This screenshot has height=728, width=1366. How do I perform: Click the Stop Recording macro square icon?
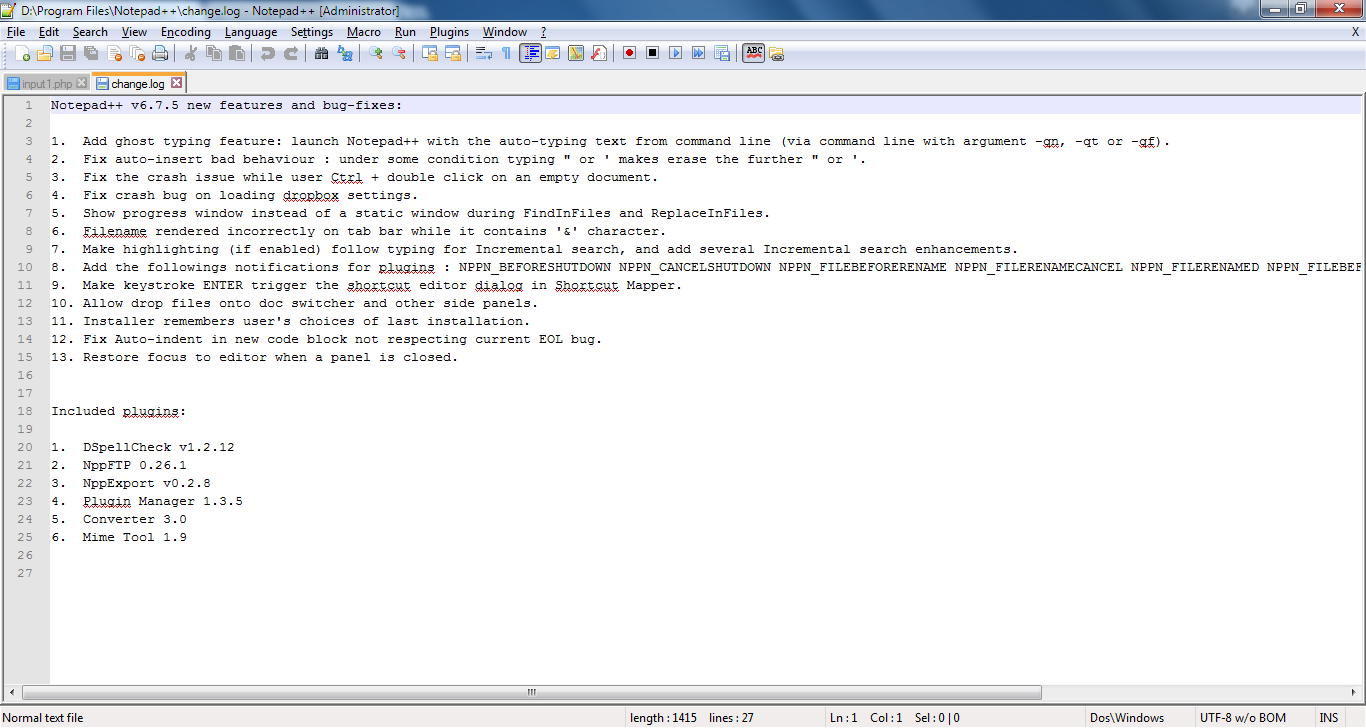pos(653,53)
